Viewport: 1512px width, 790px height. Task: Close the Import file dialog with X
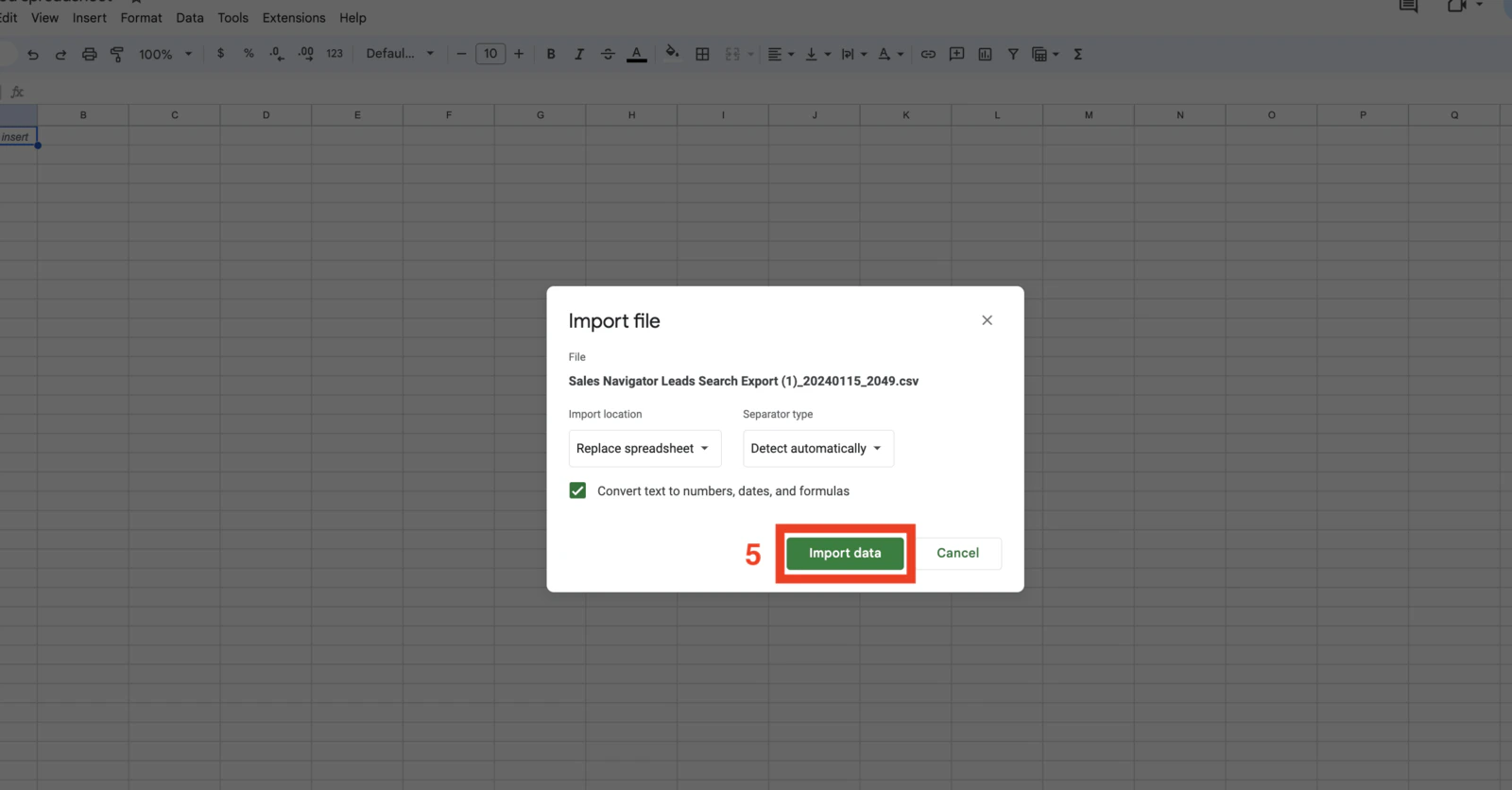click(987, 320)
